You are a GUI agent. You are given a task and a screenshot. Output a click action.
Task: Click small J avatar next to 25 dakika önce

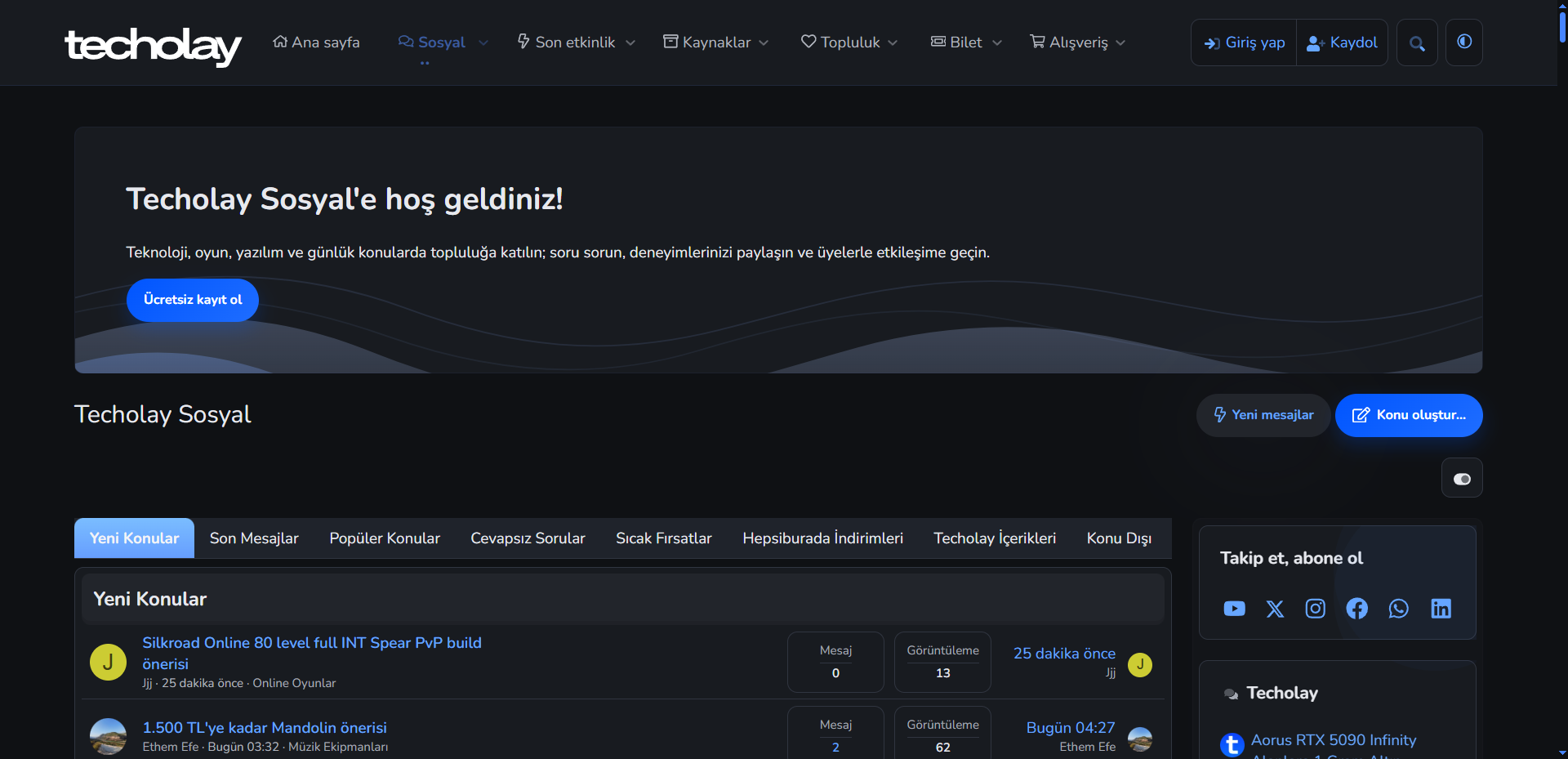tap(1140, 665)
